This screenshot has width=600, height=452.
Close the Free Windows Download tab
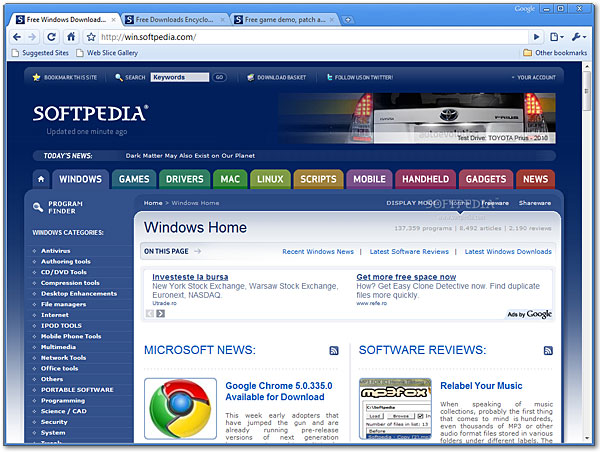pos(114,20)
